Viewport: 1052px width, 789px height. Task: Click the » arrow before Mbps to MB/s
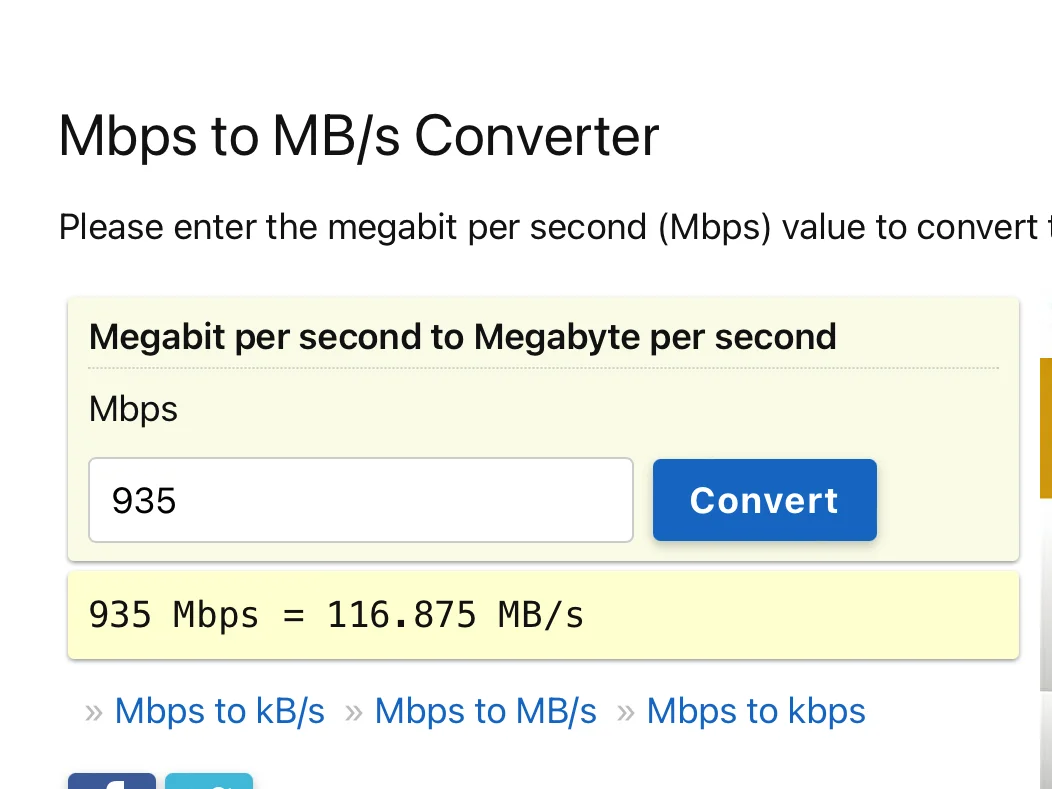click(x=353, y=712)
